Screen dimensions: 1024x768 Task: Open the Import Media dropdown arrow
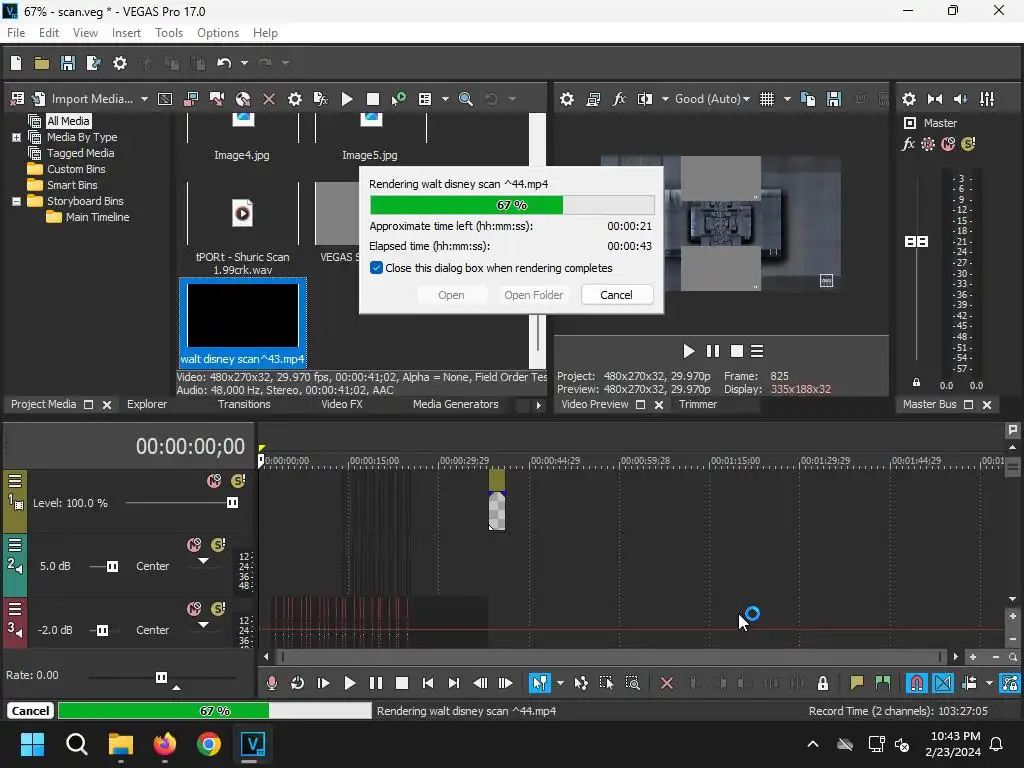144,99
